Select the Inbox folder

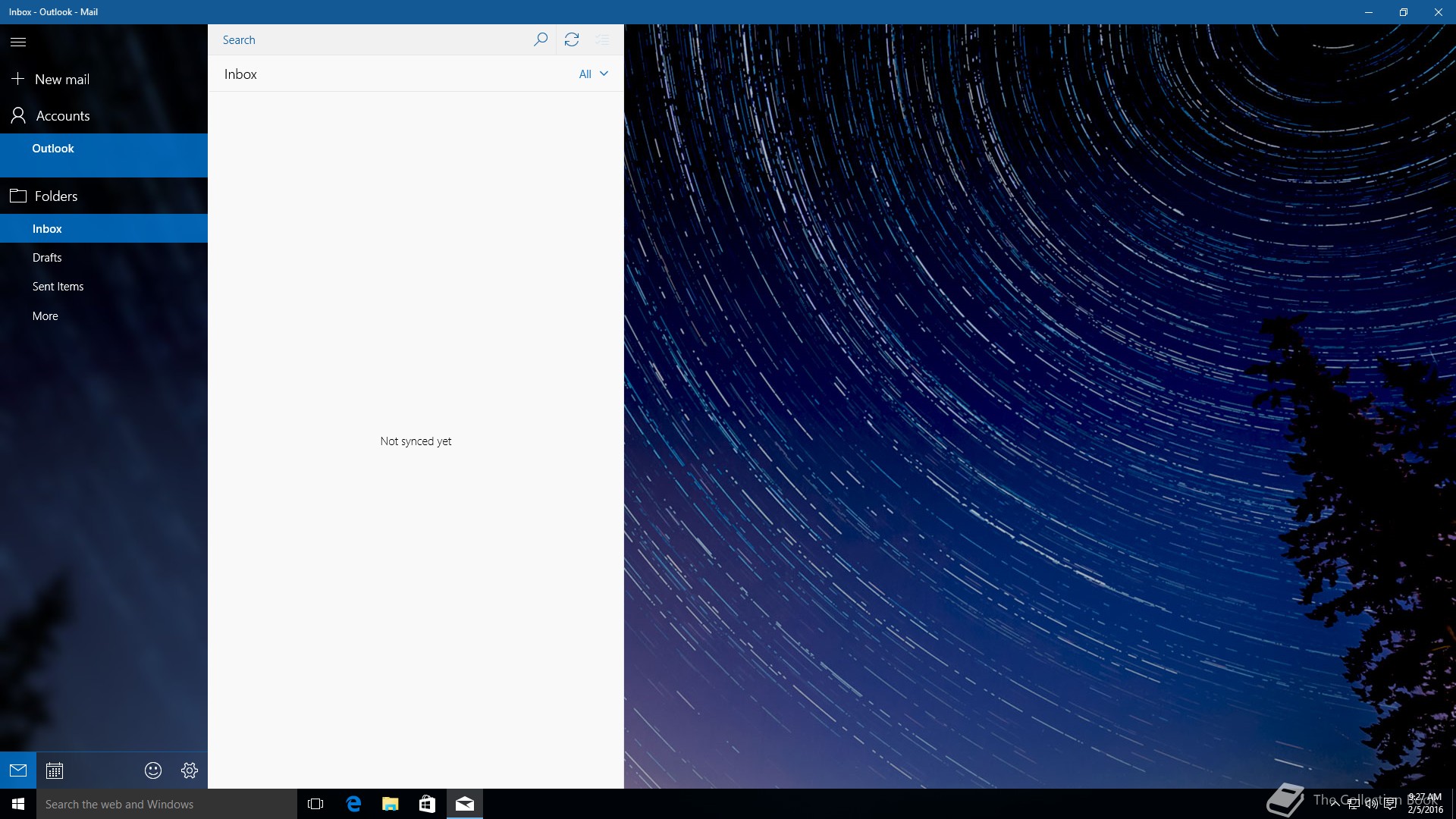(x=47, y=229)
